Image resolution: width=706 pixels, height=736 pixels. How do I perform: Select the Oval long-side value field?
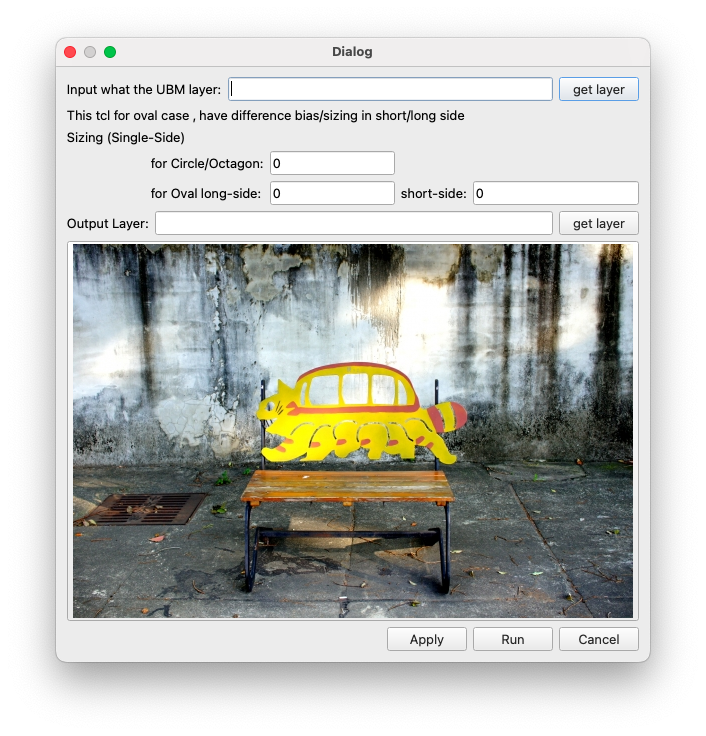click(332, 193)
